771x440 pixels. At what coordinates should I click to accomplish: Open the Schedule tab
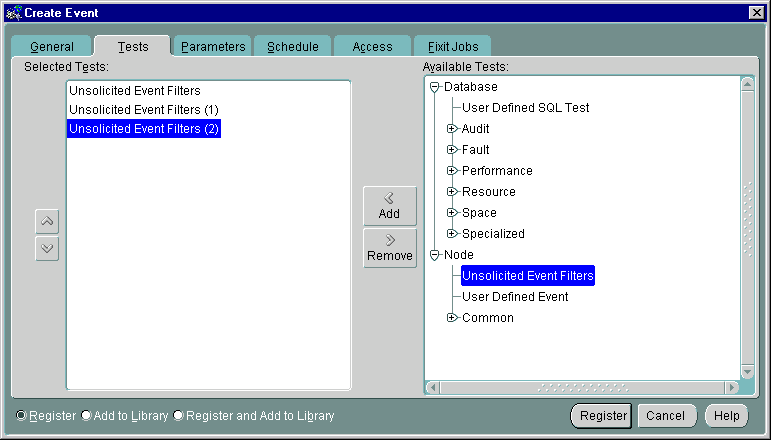tap(293, 47)
